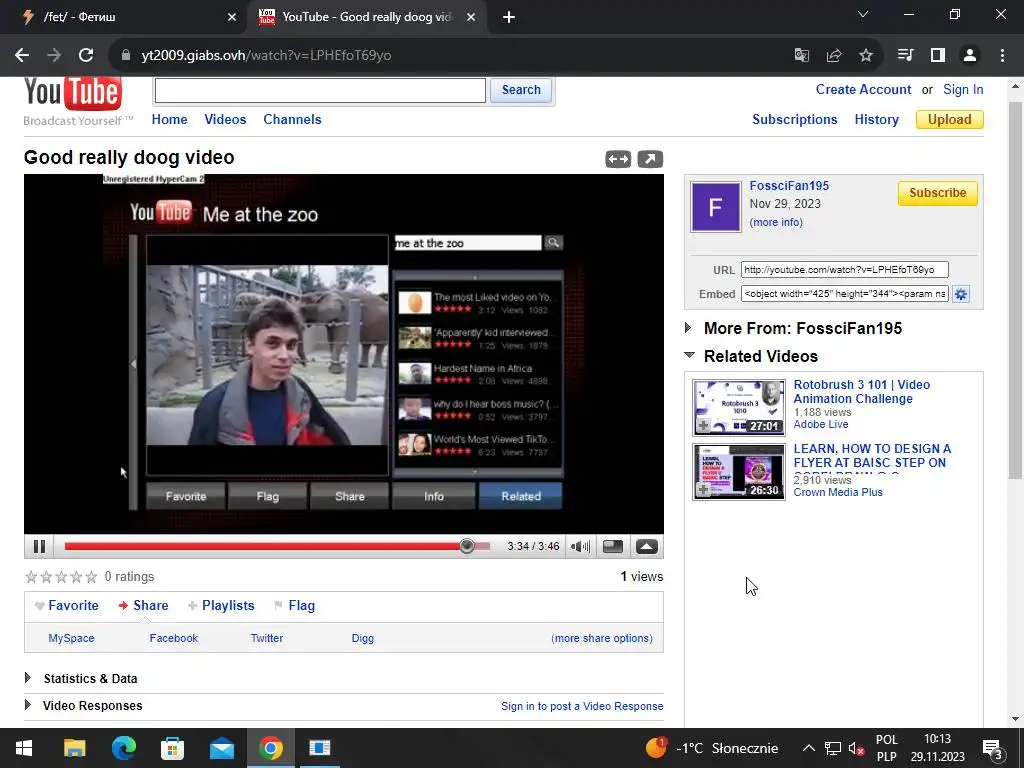This screenshot has width=1024, height=768.
Task: Click Sign in to post a Video Response
Action: (x=582, y=706)
